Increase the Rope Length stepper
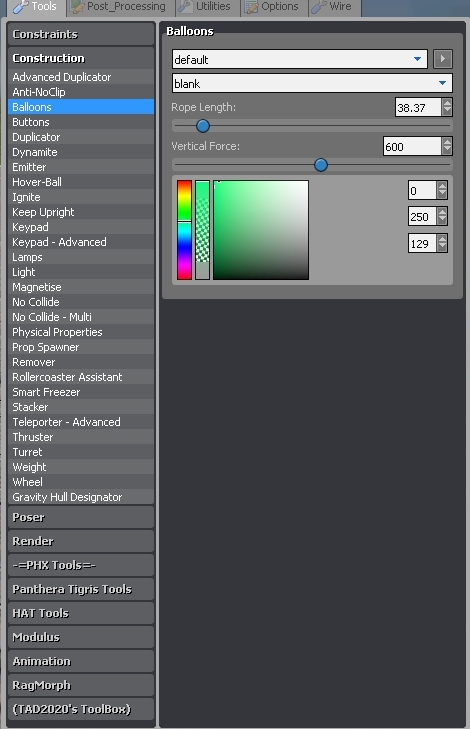The image size is (470, 729). (447, 103)
